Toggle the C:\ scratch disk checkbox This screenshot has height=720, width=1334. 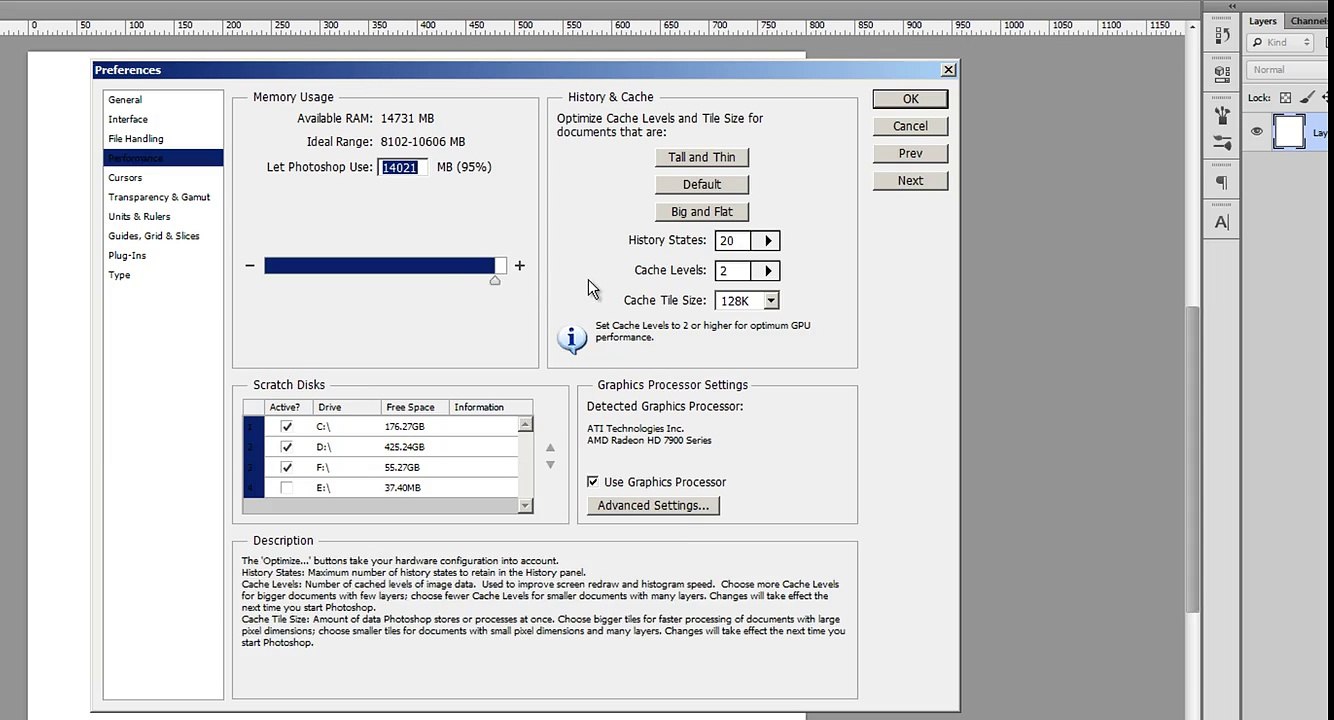tap(287, 427)
